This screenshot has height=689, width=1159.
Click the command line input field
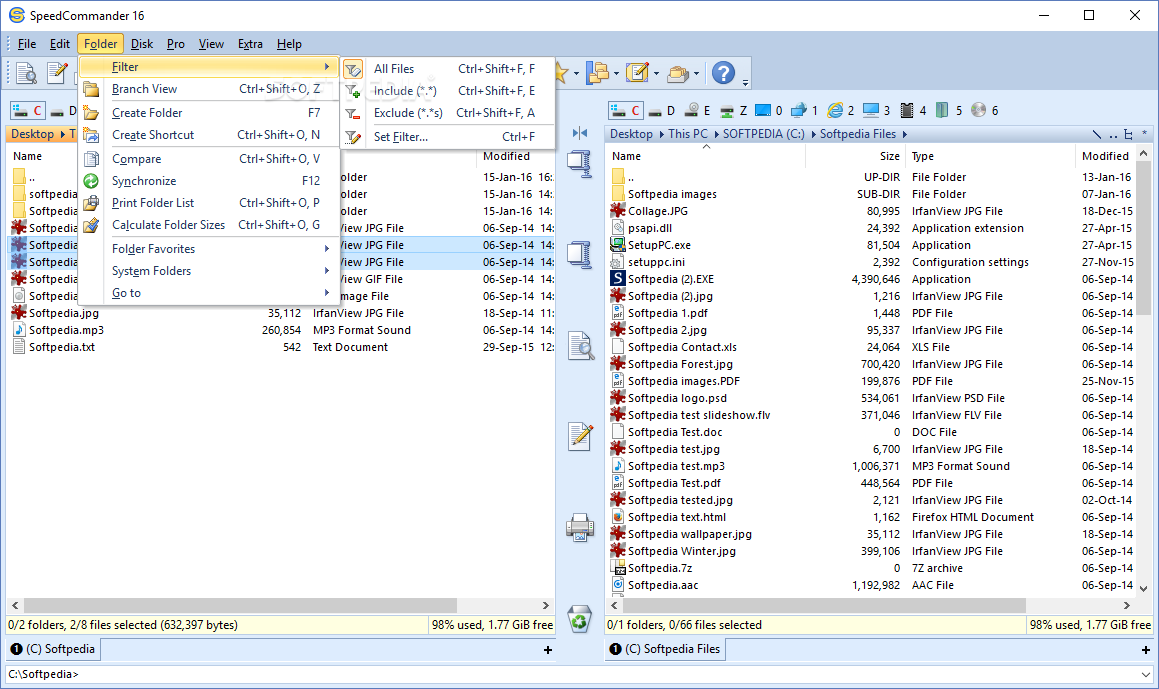coord(571,674)
